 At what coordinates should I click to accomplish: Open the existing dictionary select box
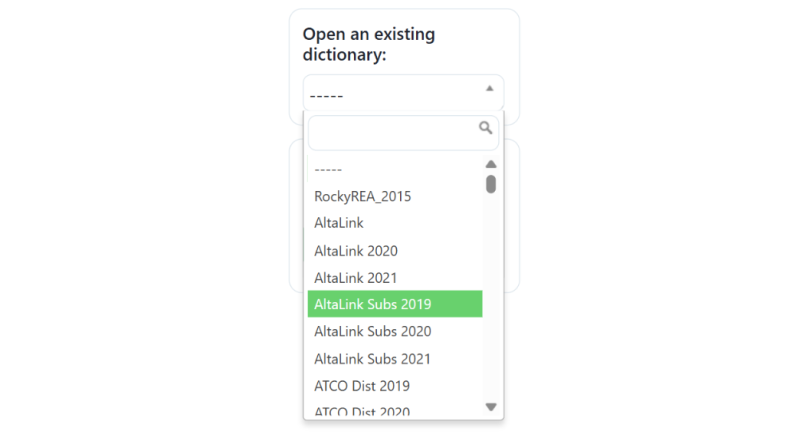coord(403,93)
